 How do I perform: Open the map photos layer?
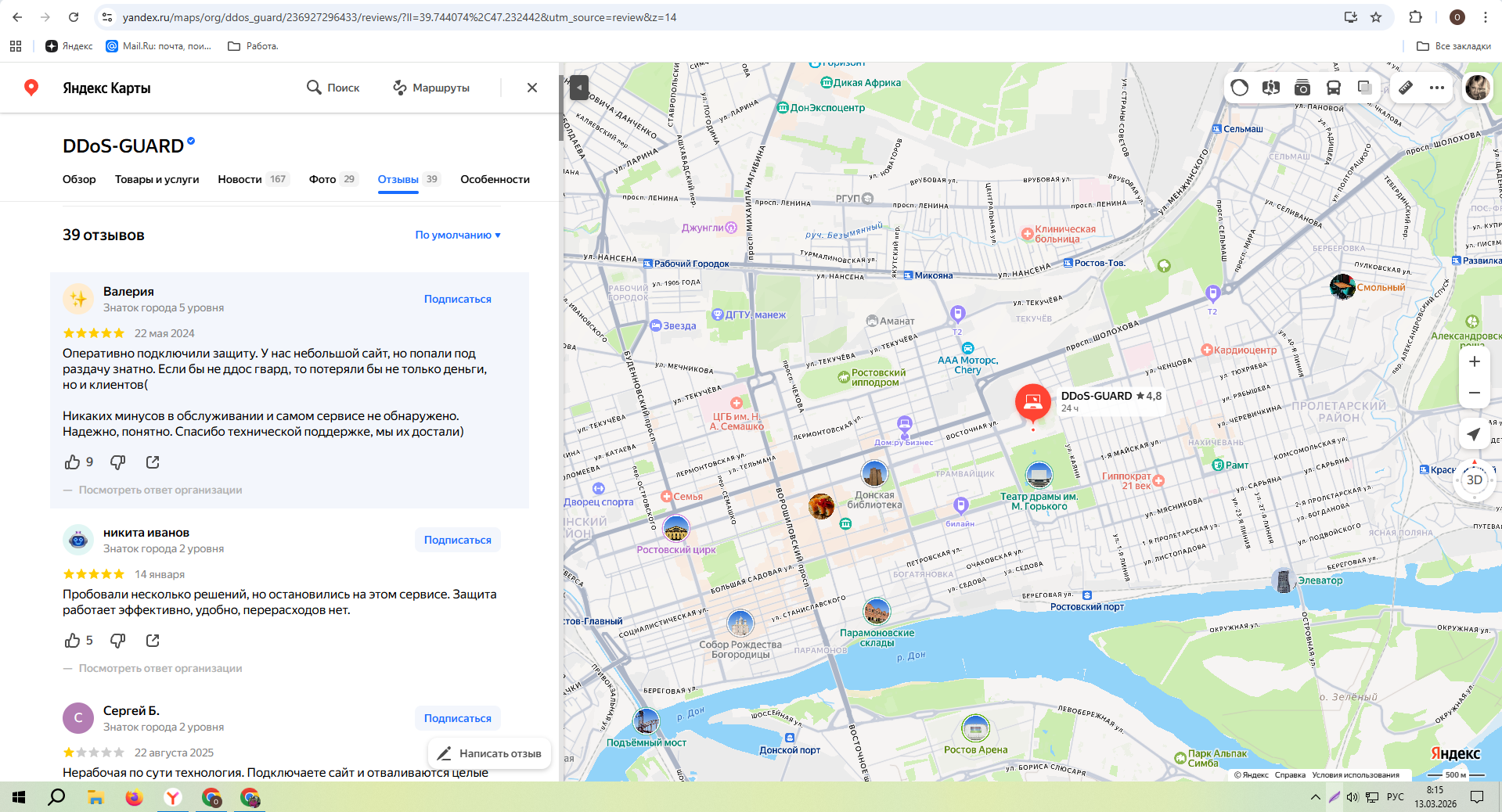pos(1302,88)
